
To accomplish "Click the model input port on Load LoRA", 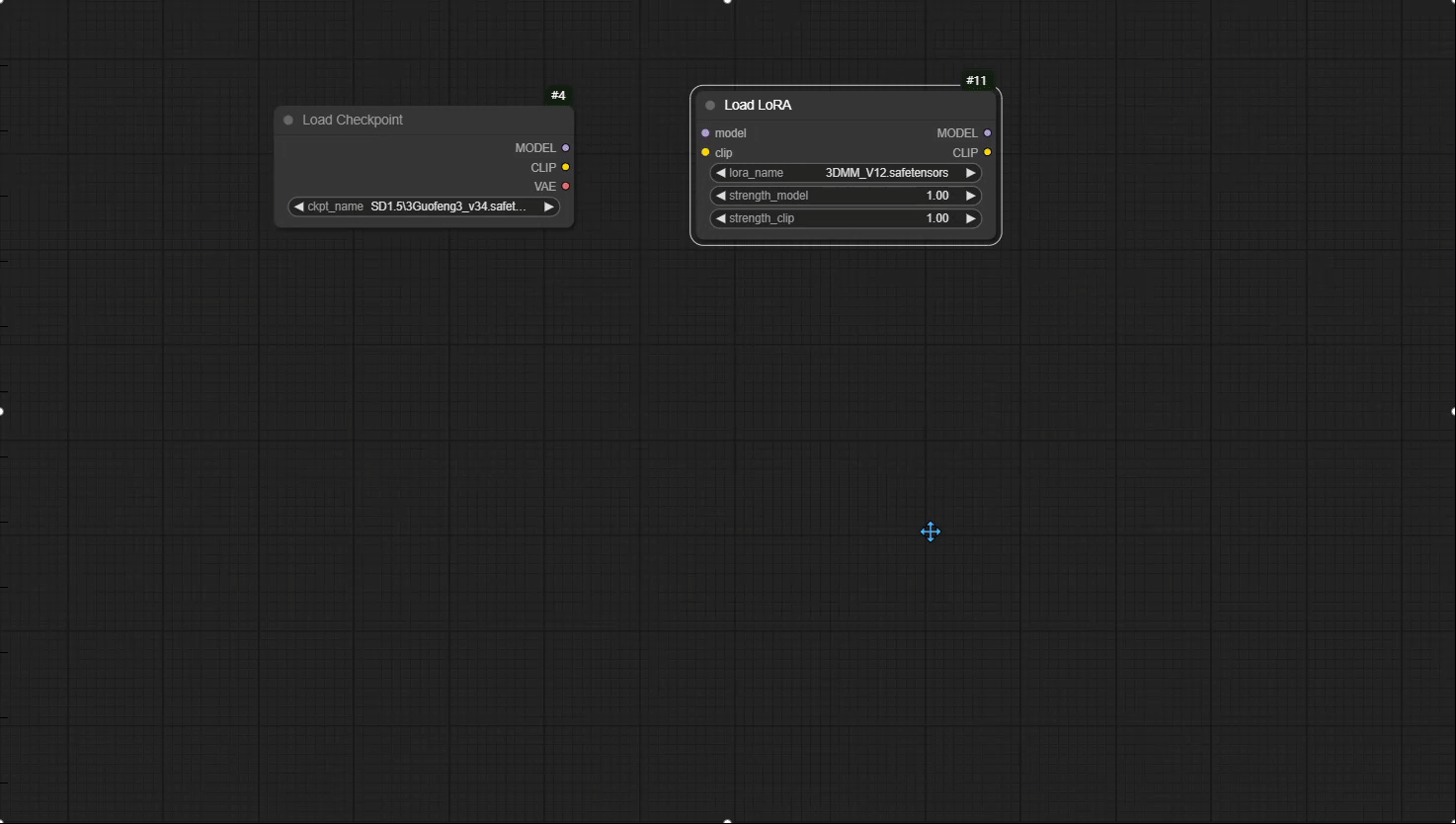I will [x=705, y=133].
